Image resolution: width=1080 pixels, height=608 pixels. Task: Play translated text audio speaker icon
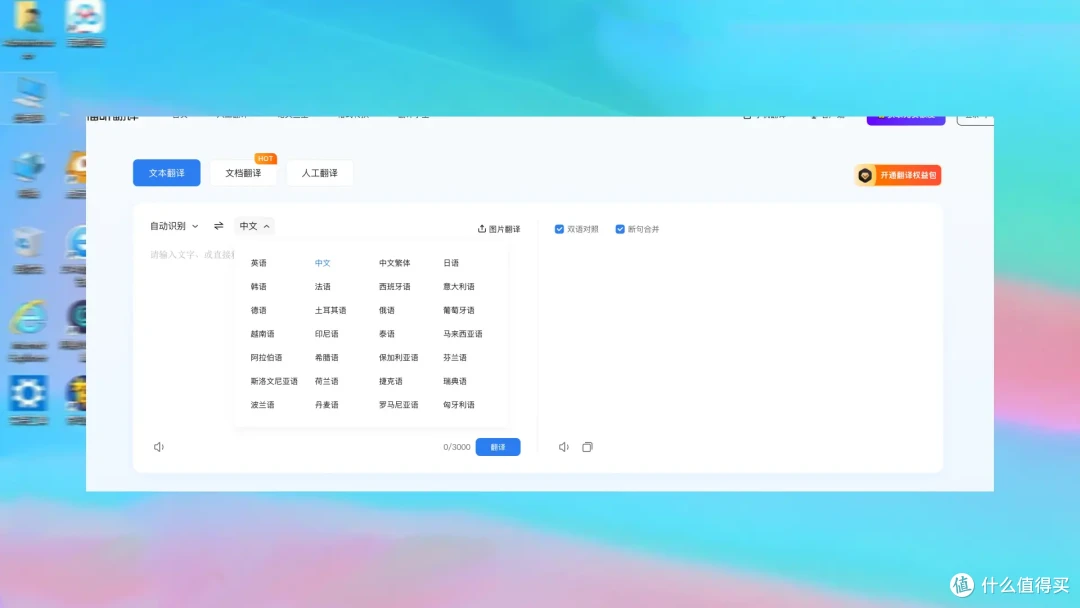point(563,447)
